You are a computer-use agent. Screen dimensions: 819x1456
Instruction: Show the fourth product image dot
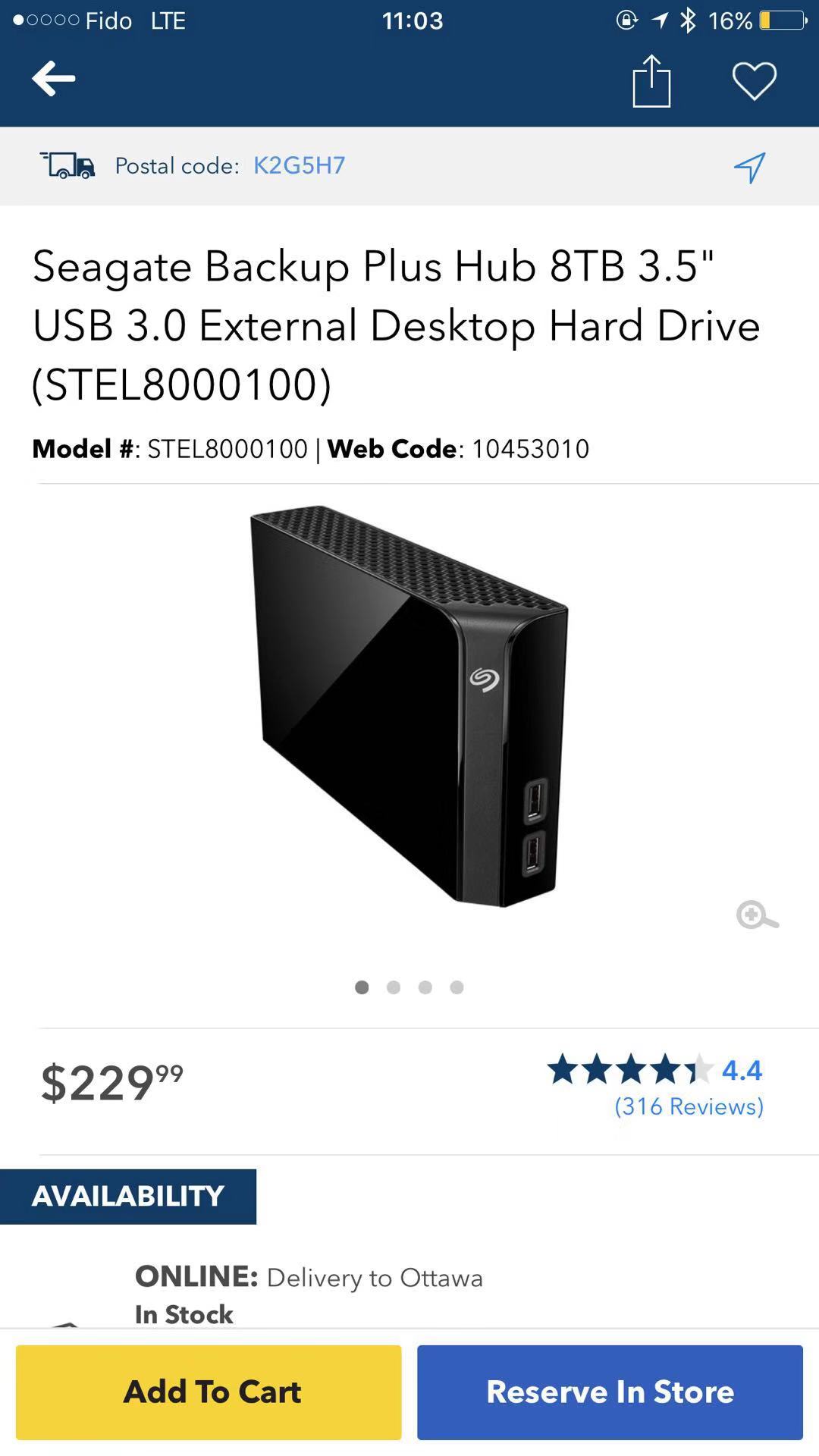[x=457, y=987]
